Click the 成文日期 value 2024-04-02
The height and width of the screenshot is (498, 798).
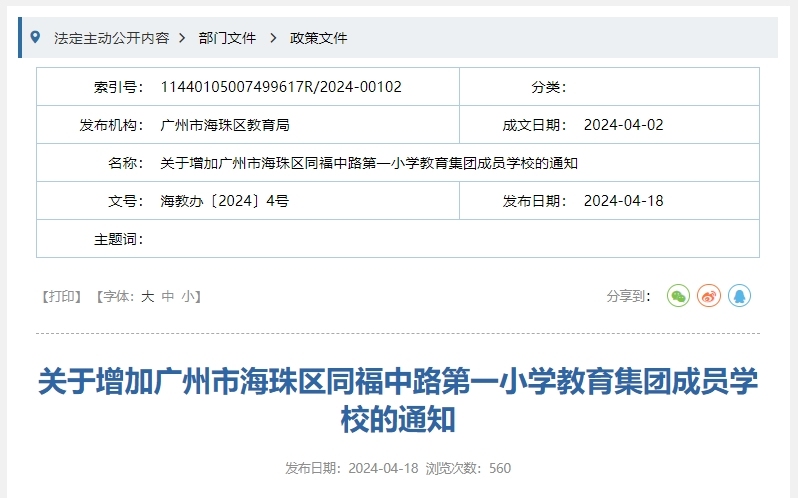click(623, 125)
